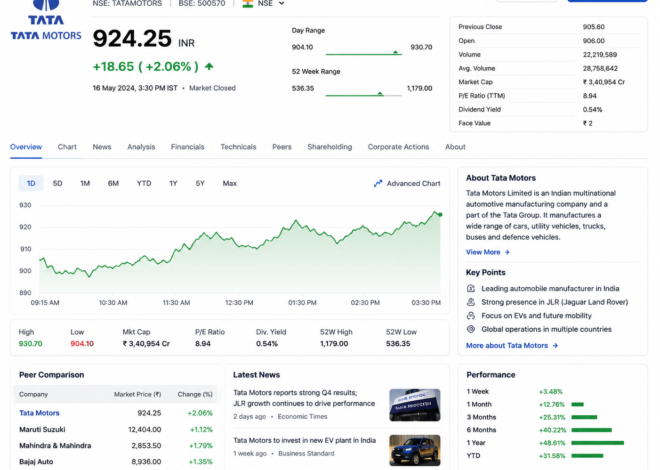Open the Peers tab
This screenshot has height=470, width=660.
point(282,147)
